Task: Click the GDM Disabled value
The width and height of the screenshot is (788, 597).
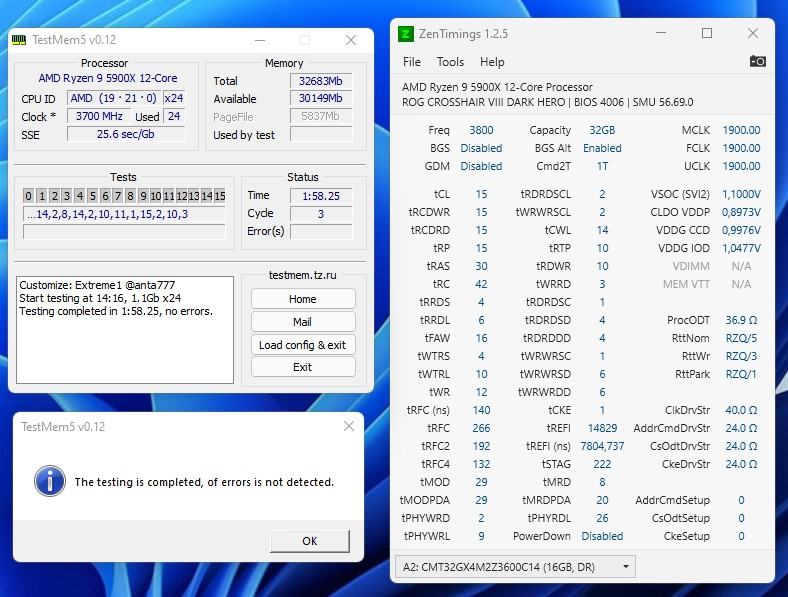Action: 481,166
